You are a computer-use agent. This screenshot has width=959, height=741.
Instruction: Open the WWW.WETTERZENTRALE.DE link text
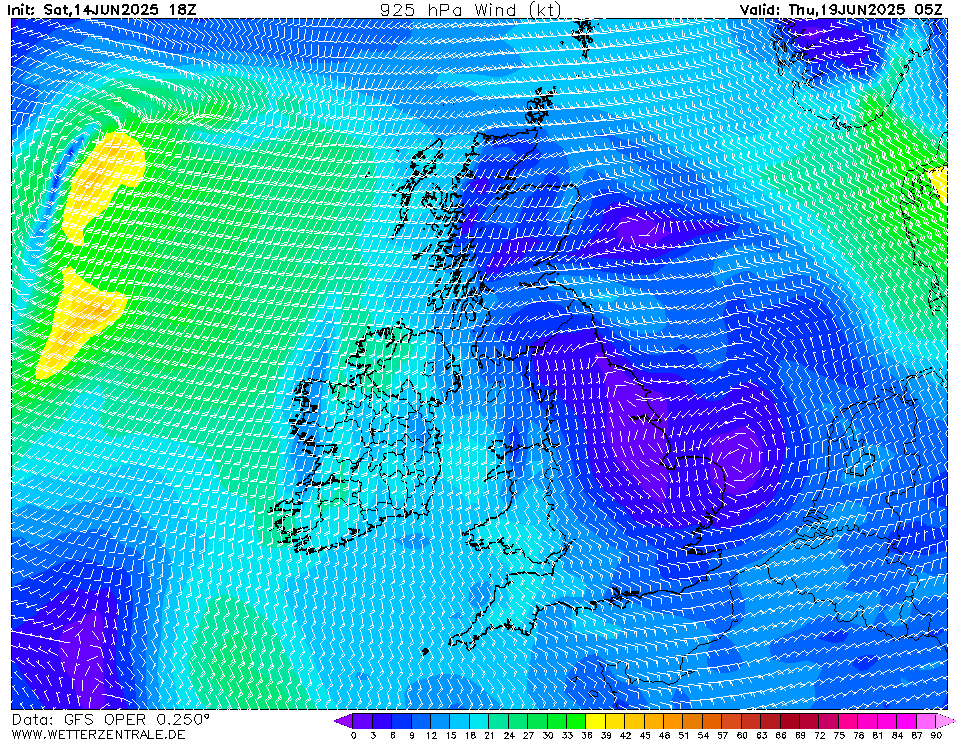point(98,734)
